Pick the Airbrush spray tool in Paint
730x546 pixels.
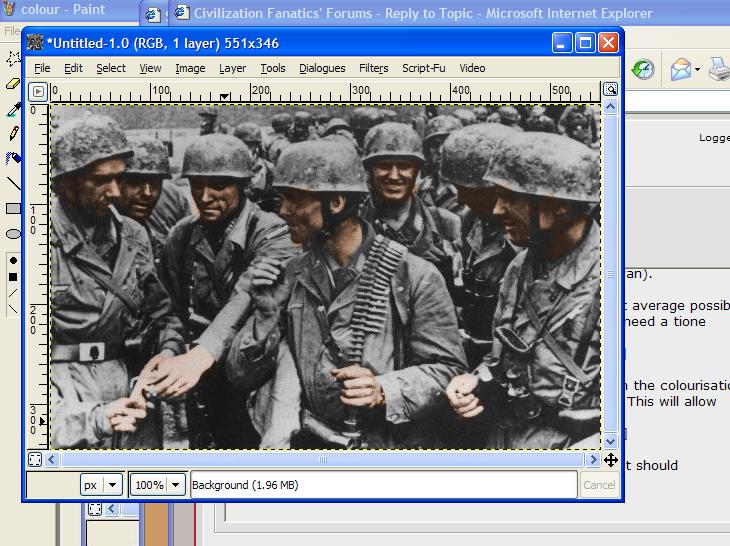coord(14,158)
